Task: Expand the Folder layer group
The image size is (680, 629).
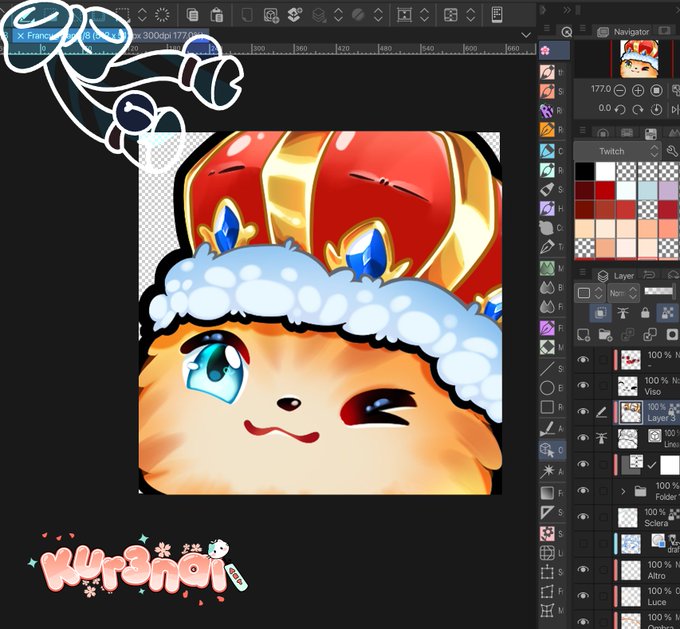Action: (623, 491)
